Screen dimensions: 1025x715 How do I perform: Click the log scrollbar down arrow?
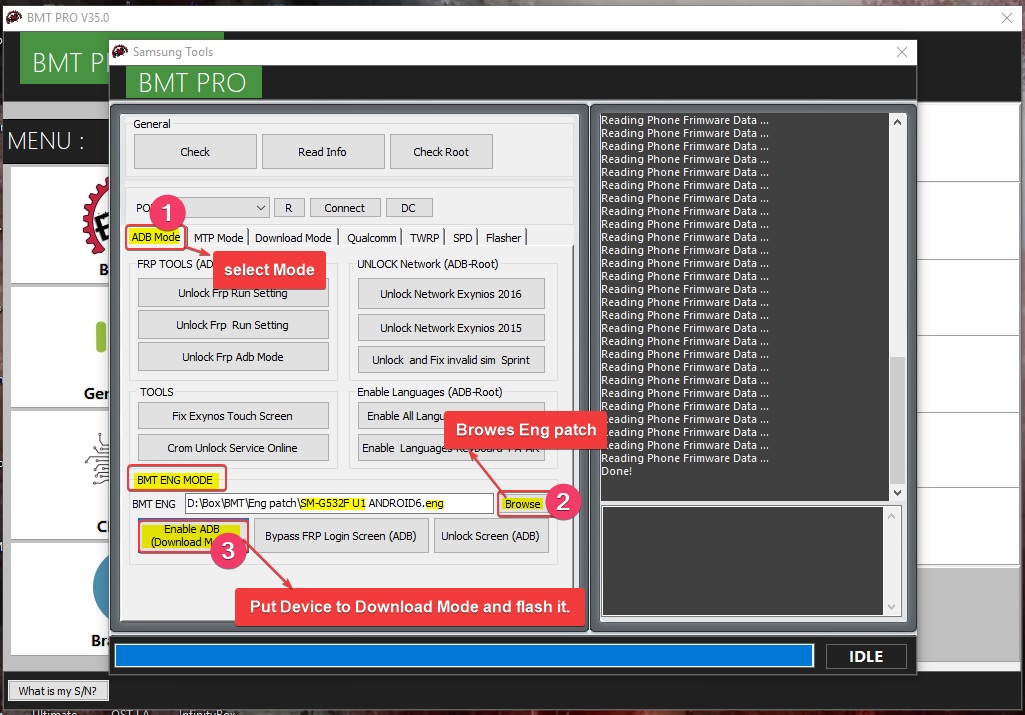click(898, 492)
